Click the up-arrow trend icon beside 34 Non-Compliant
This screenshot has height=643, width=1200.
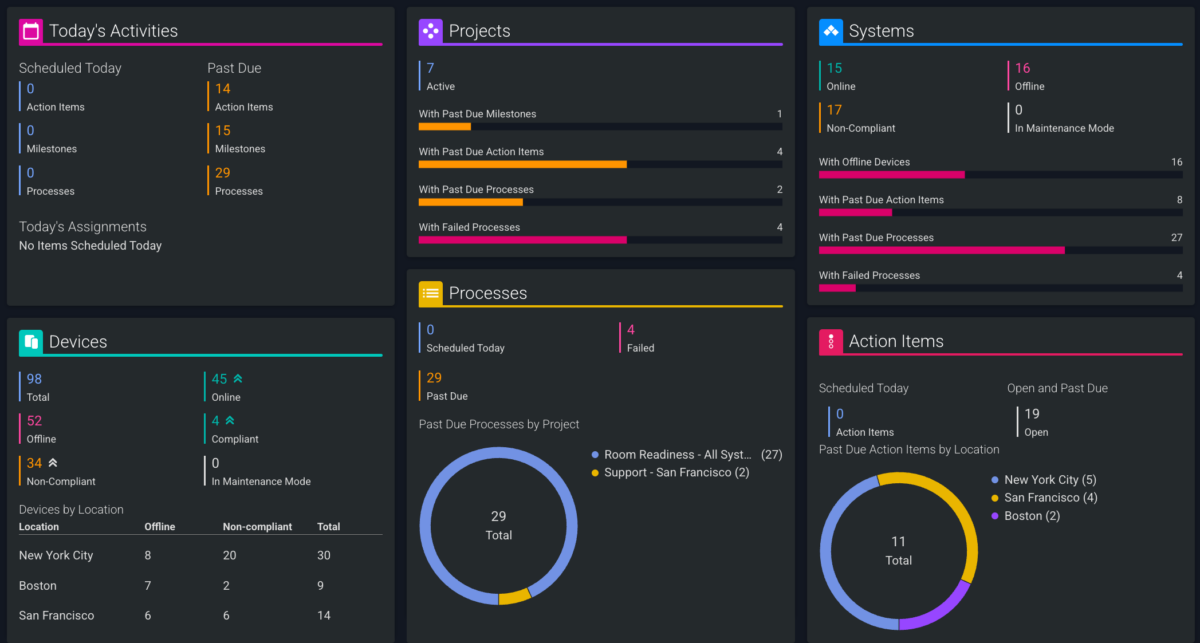(54, 463)
